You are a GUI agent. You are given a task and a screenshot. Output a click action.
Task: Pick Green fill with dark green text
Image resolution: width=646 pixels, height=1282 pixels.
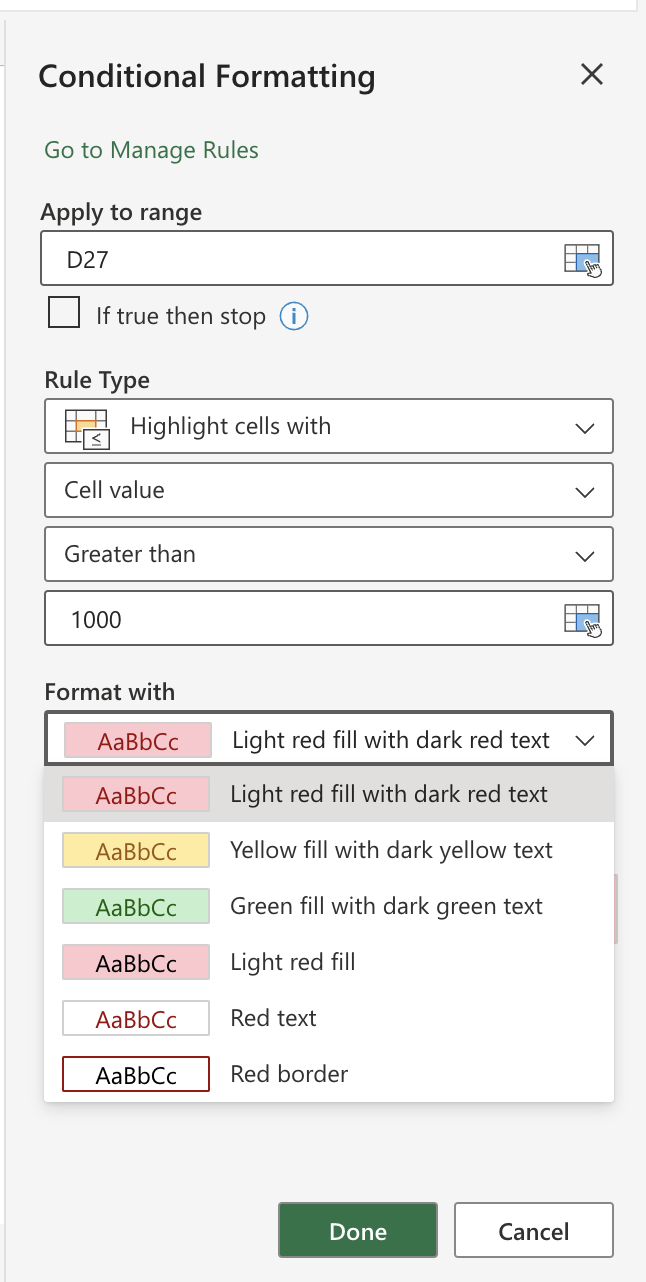[x=386, y=907]
